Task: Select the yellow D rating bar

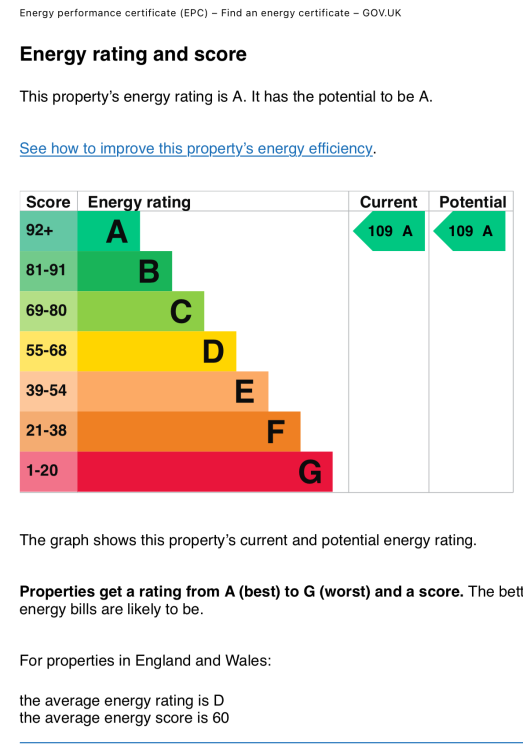Action: (156, 351)
